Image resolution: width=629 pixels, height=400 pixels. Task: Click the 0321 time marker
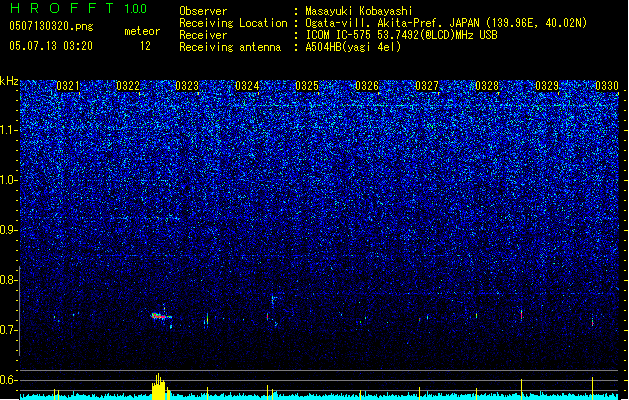pyautogui.click(x=67, y=86)
